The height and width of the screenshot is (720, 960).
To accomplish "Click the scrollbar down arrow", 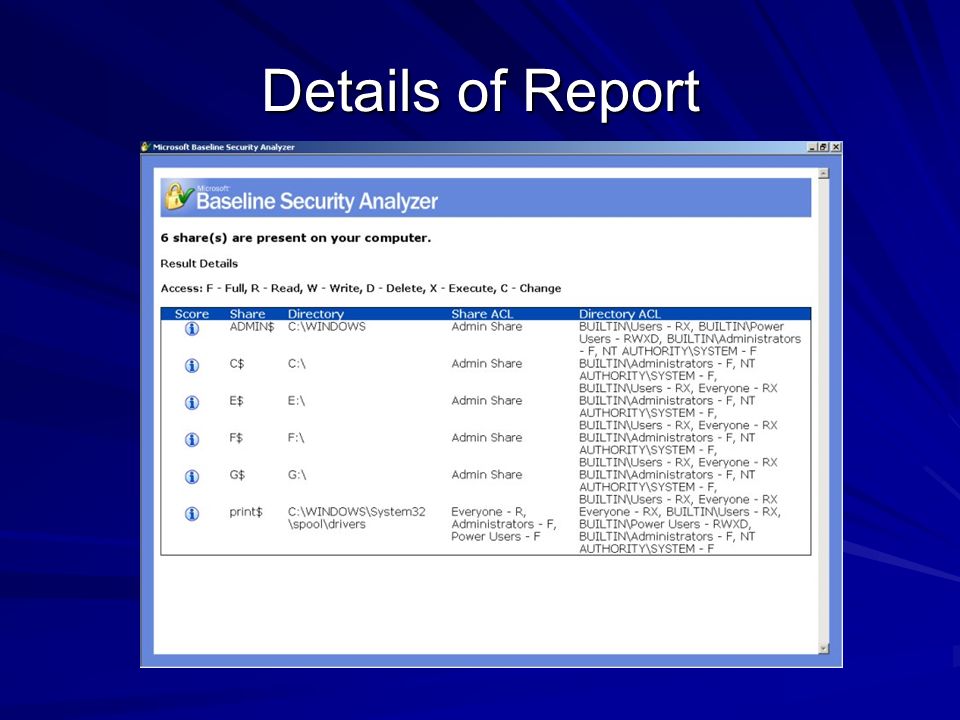I will (x=823, y=648).
